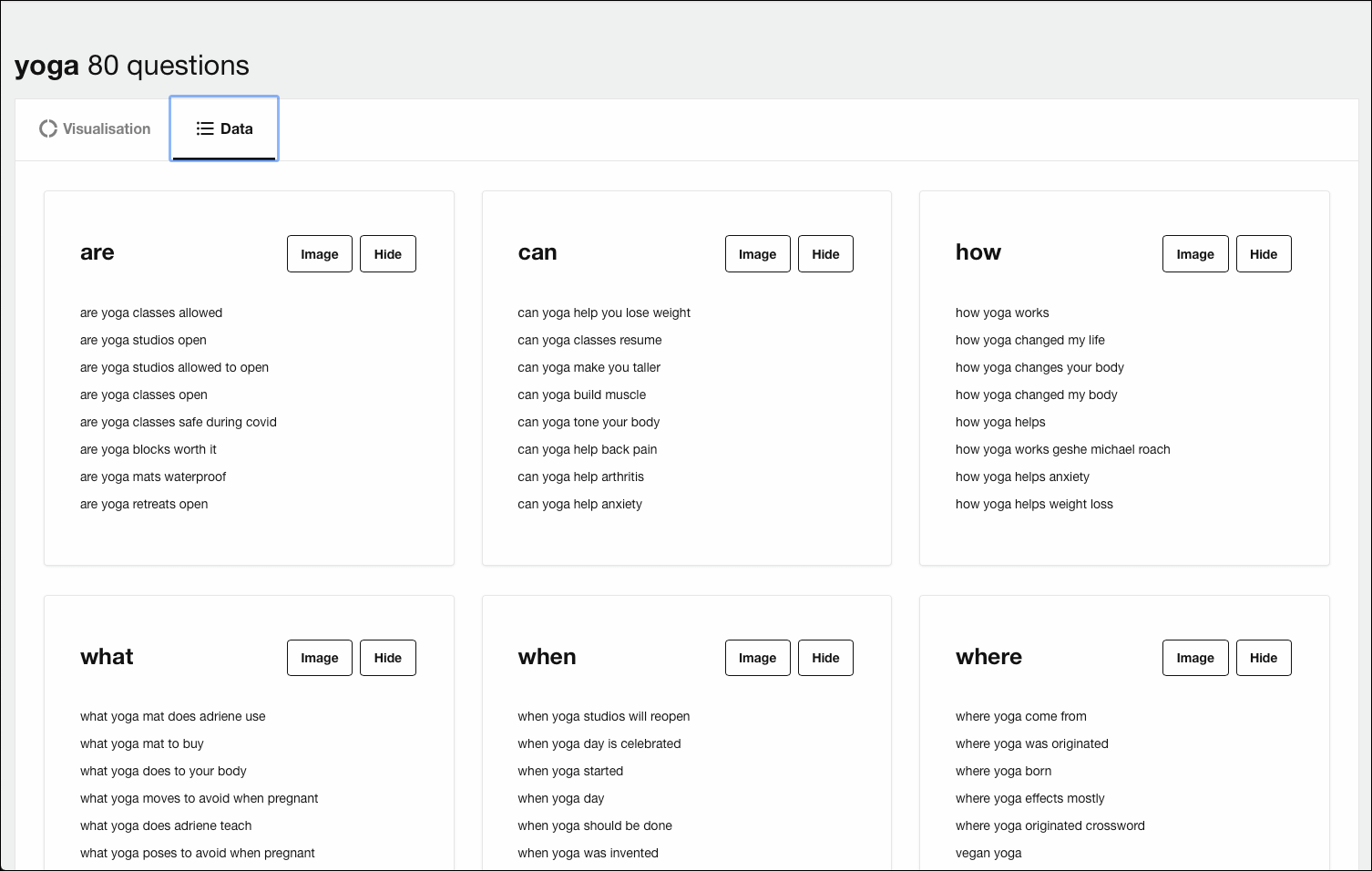Open 'where yoga originated crossword' link
This screenshot has height=871, width=1372.
click(1049, 825)
